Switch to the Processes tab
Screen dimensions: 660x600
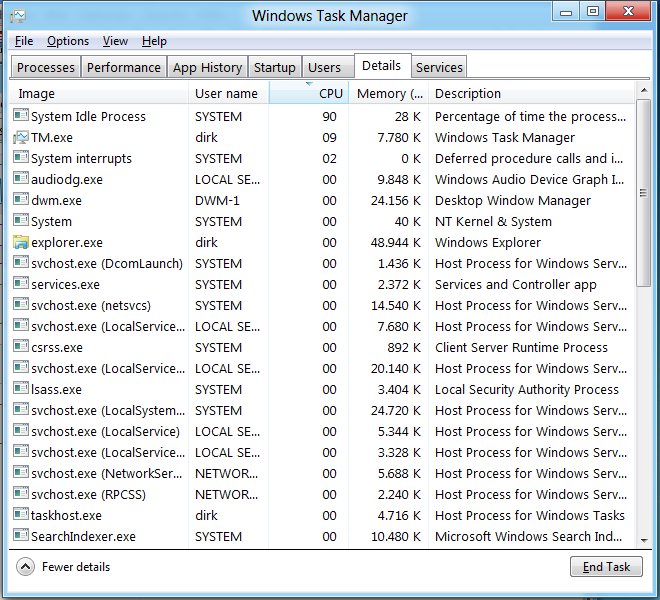[x=45, y=67]
